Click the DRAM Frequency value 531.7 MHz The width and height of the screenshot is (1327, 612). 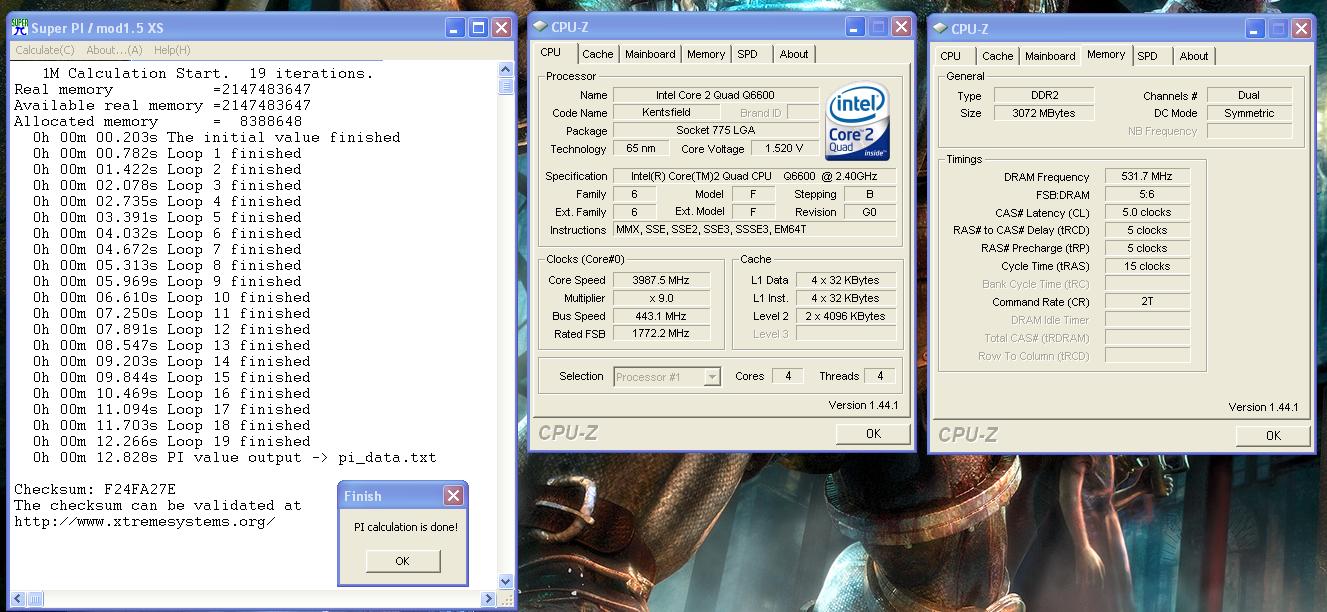point(1147,177)
